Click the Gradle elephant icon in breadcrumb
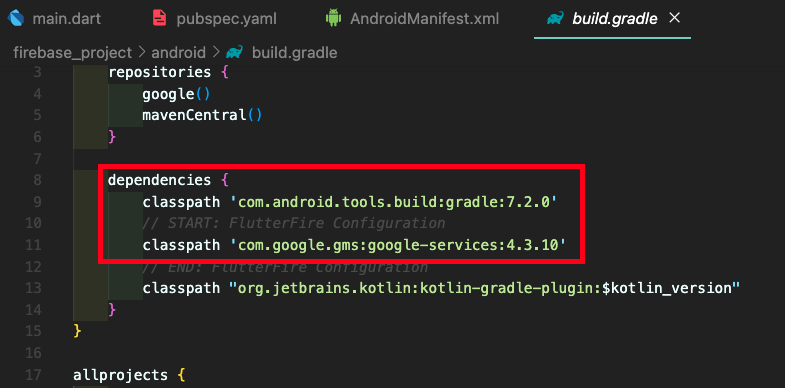The width and height of the screenshot is (785, 388). tap(235, 52)
